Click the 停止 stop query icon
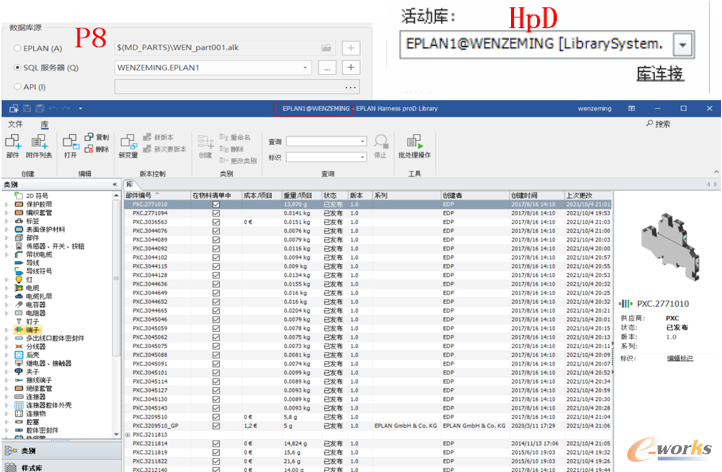This screenshot has width=722, height=472. pyautogui.click(x=380, y=141)
